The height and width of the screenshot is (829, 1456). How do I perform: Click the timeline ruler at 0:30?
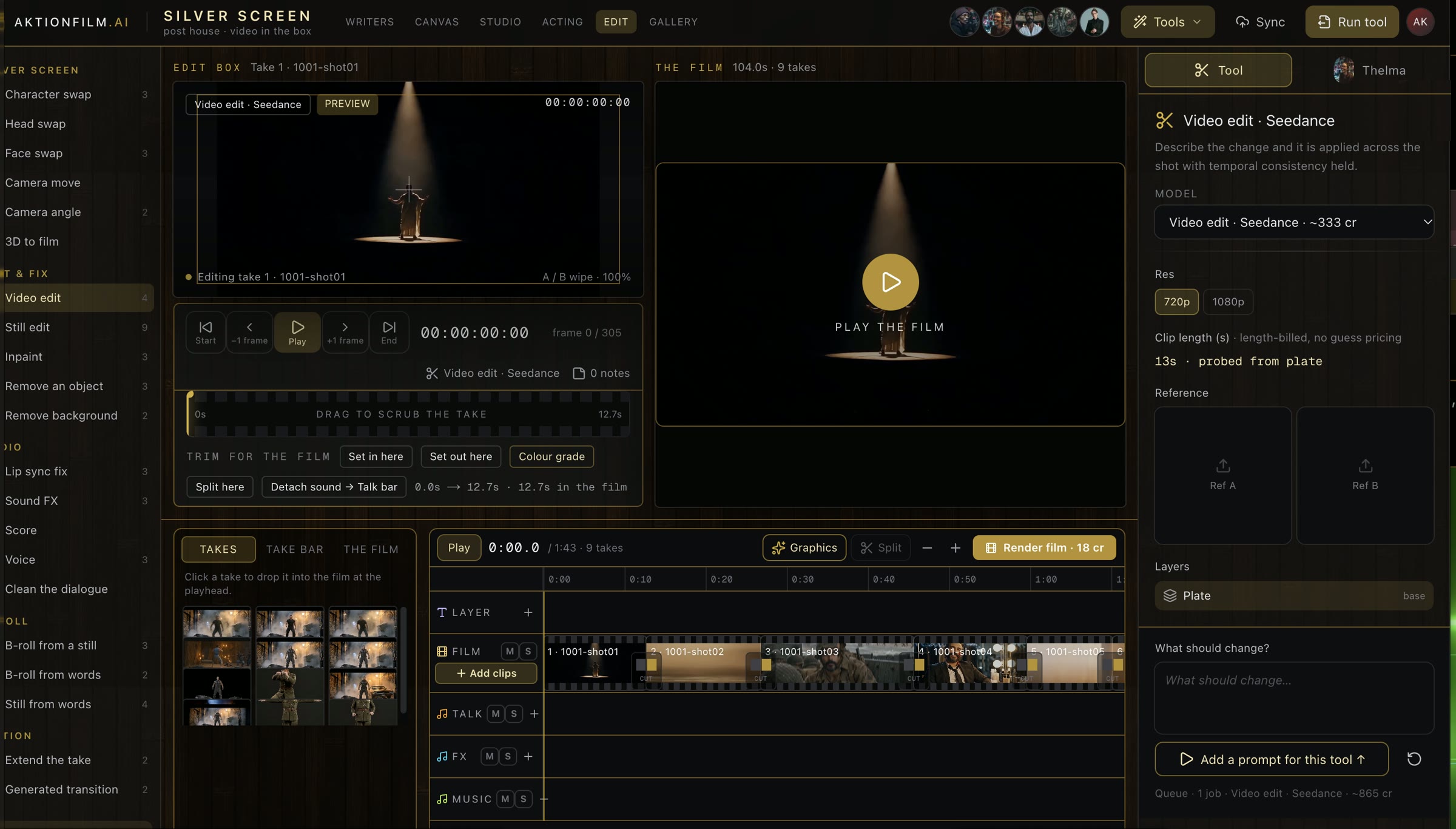tap(802, 579)
